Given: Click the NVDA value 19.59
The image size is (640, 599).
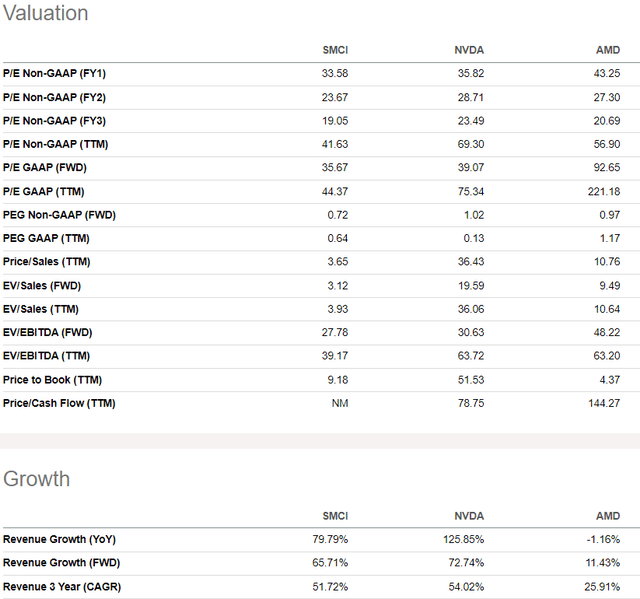Looking at the screenshot, I should [471, 286].
